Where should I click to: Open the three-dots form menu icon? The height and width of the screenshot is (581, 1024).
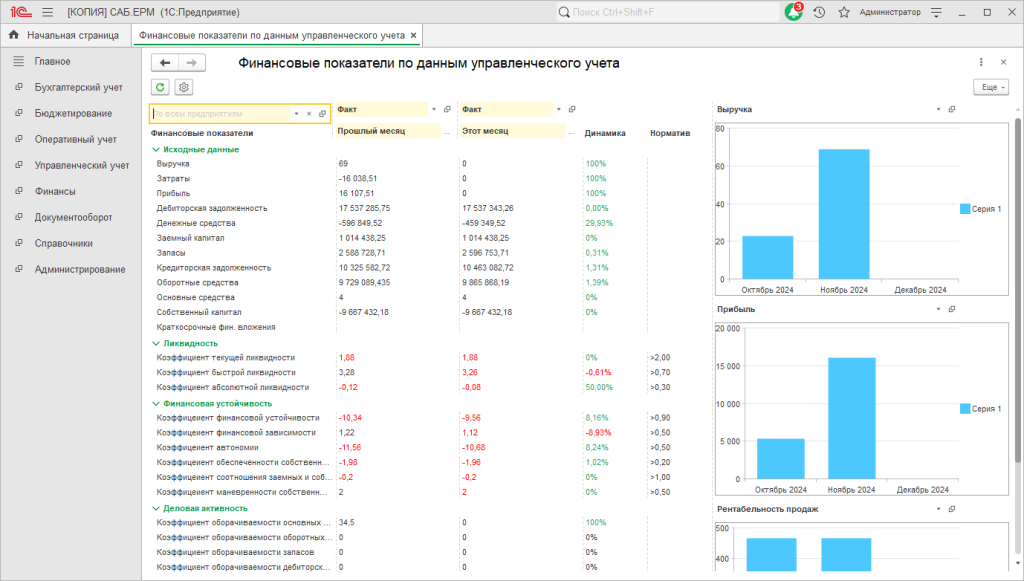[981, 62]
